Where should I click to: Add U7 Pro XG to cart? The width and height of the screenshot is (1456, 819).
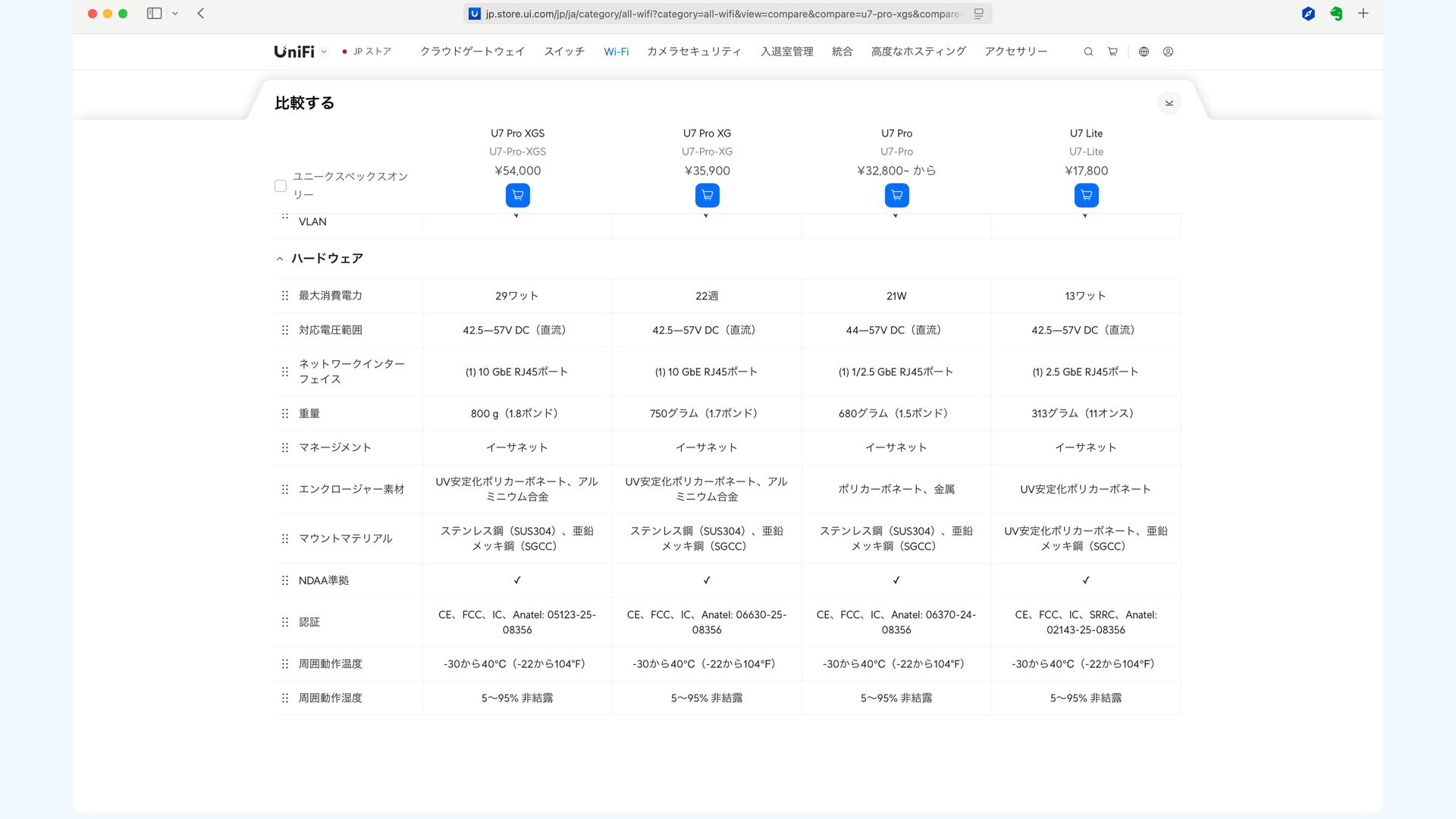707,196
